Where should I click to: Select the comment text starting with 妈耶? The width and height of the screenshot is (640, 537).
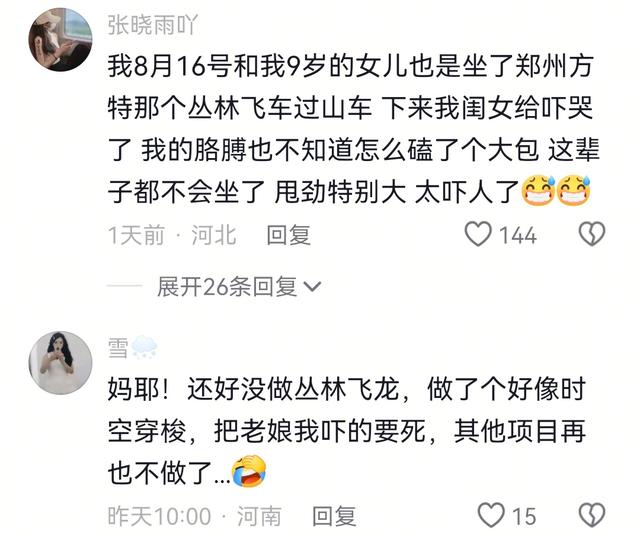[x=347, y=431]
